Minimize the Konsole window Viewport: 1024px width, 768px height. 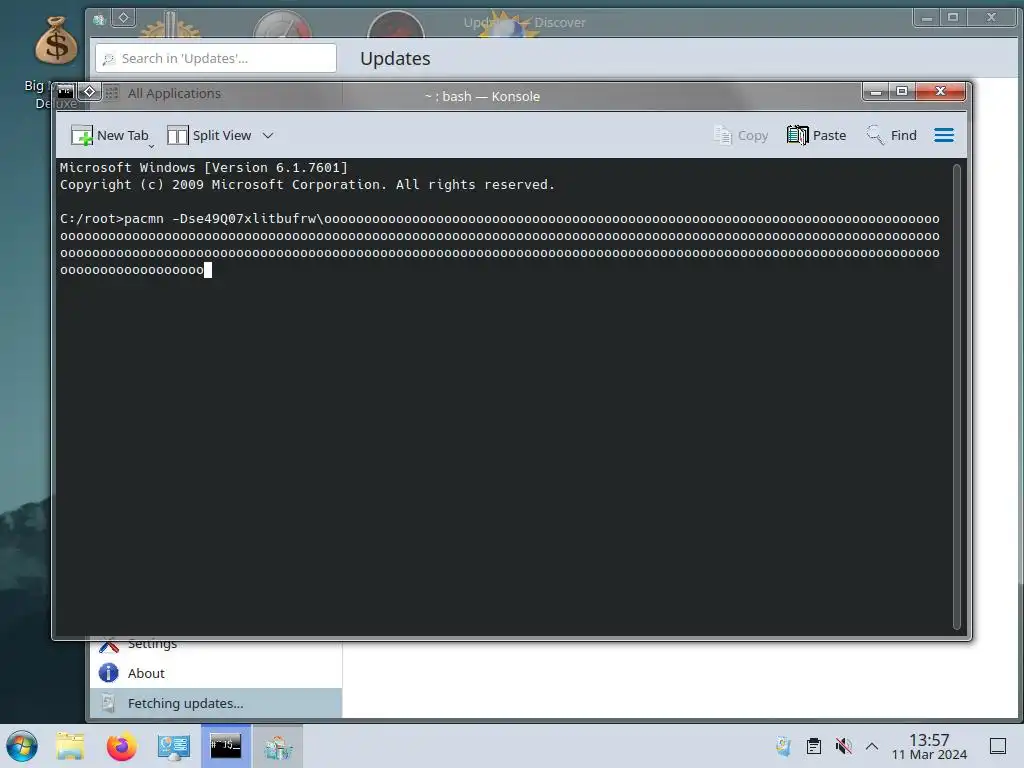pos(876,91)
